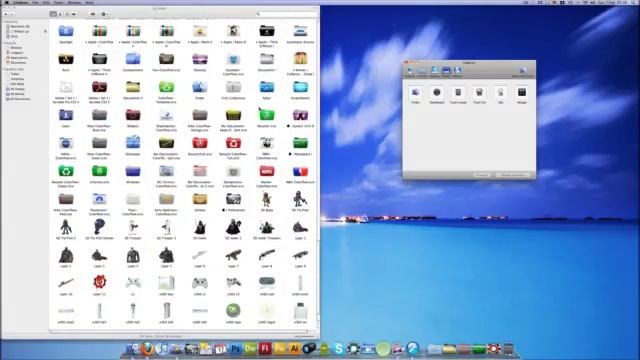Click the Quick Look eye button

pos(93,14)
